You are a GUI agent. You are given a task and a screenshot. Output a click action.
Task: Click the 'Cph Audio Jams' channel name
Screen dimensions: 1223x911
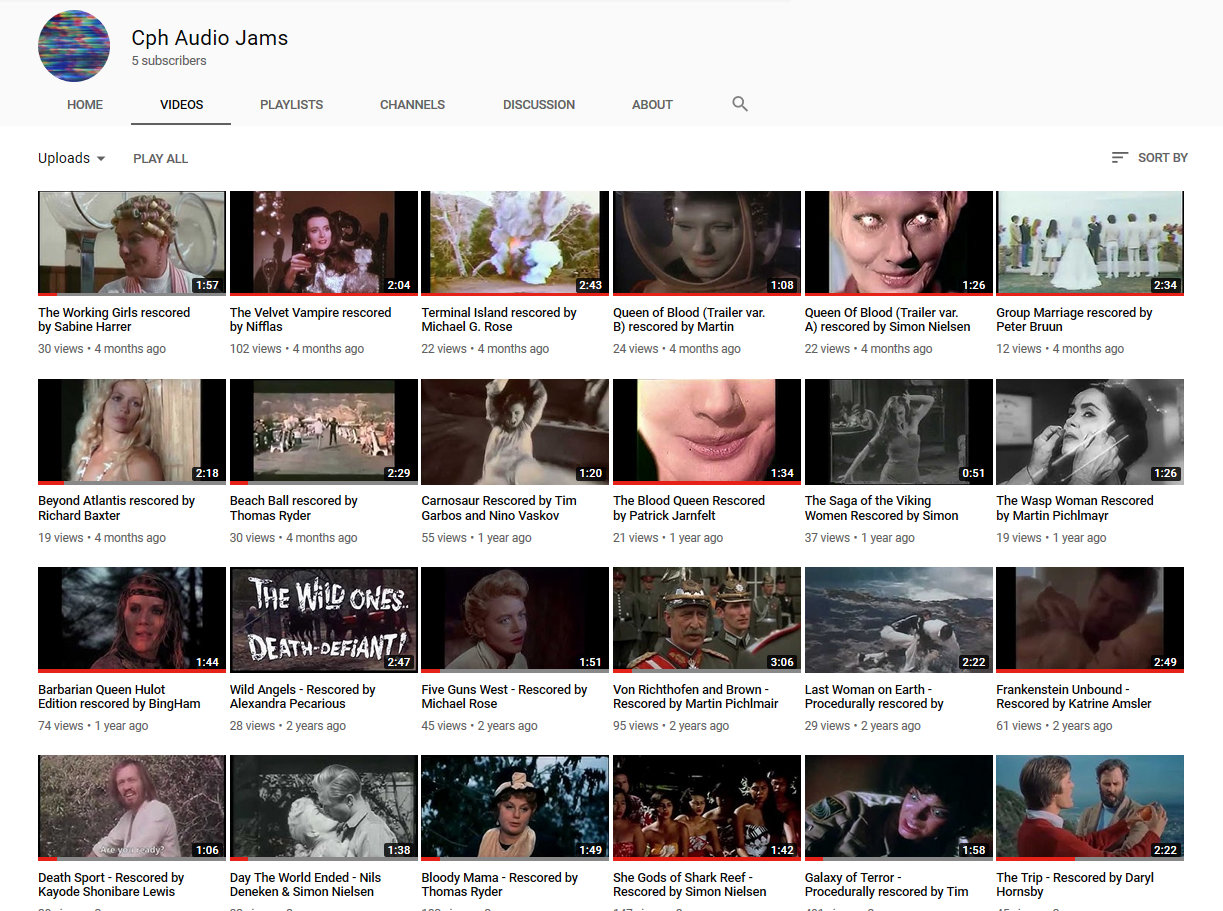click(x=210, y=38)
